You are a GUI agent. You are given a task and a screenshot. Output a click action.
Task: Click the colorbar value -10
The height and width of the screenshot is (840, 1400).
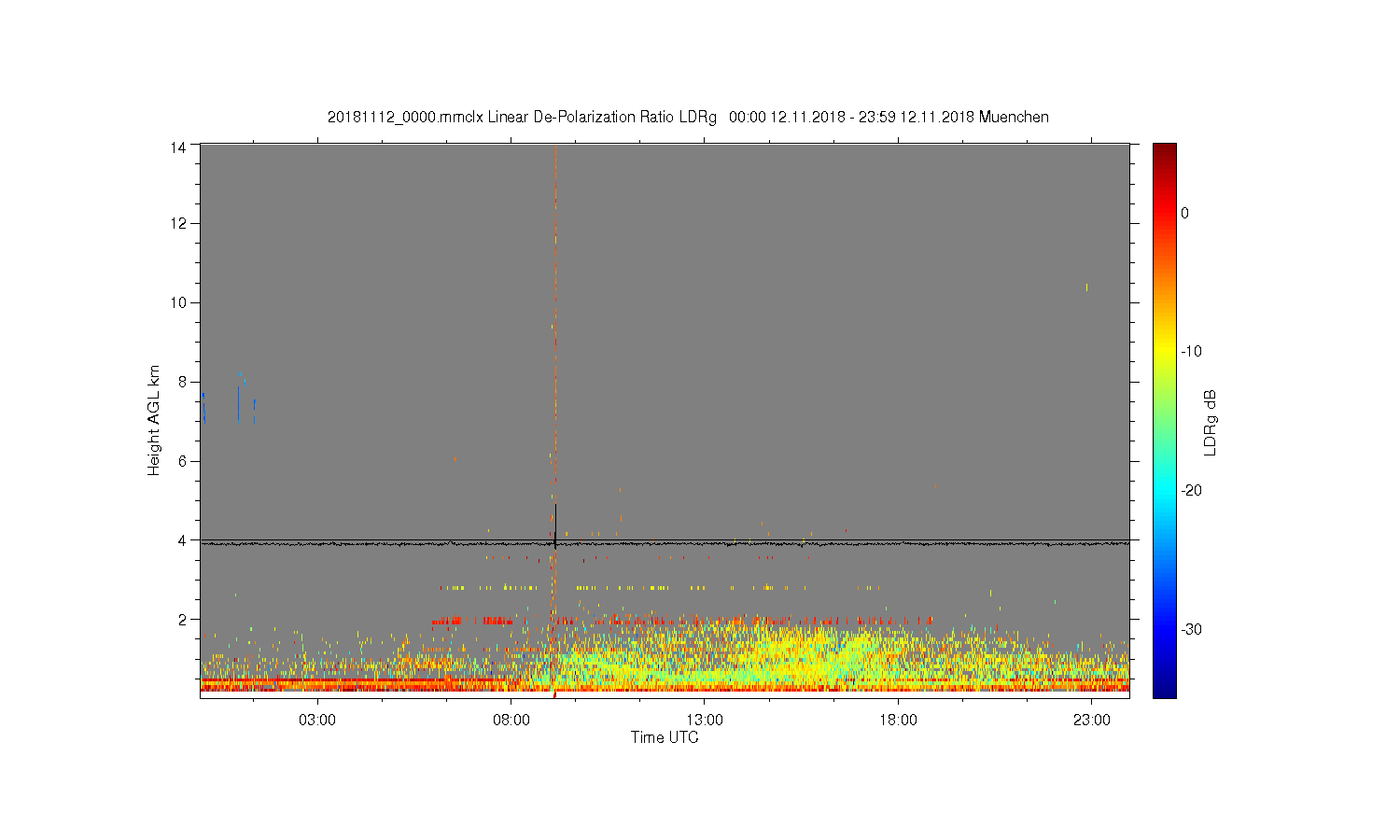click(x=1191, y=352)
